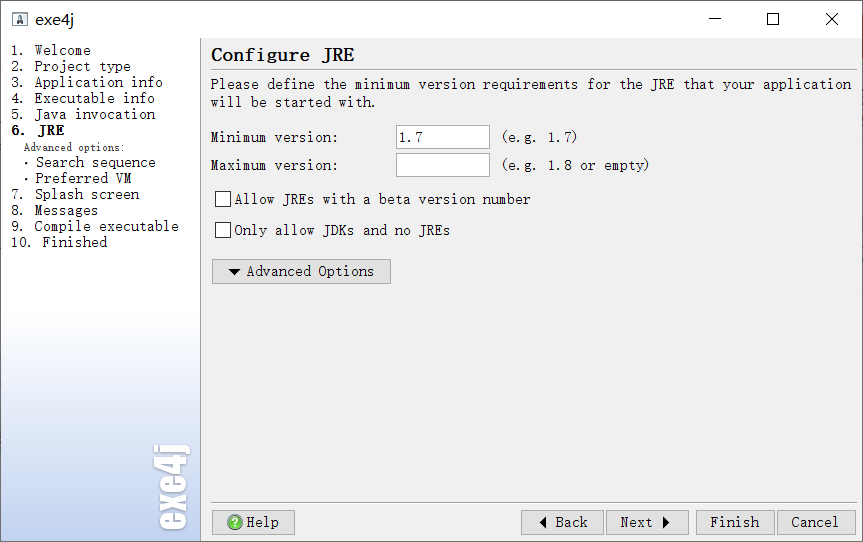Click the empty Maximum version field
Viewport: 863px width, 542px height.
point(443,165)
